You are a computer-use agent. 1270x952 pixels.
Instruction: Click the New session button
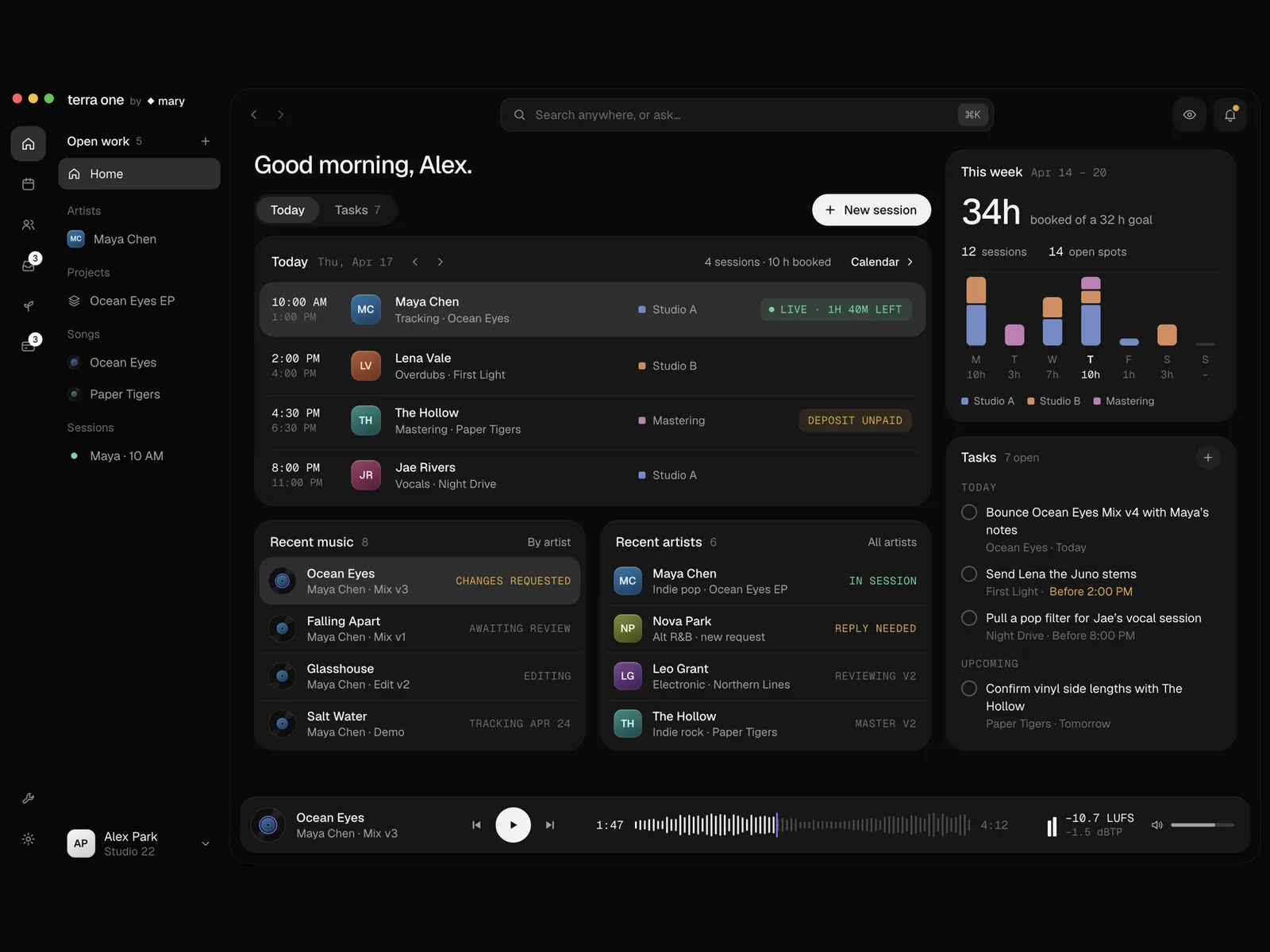[x=872, y=210]
